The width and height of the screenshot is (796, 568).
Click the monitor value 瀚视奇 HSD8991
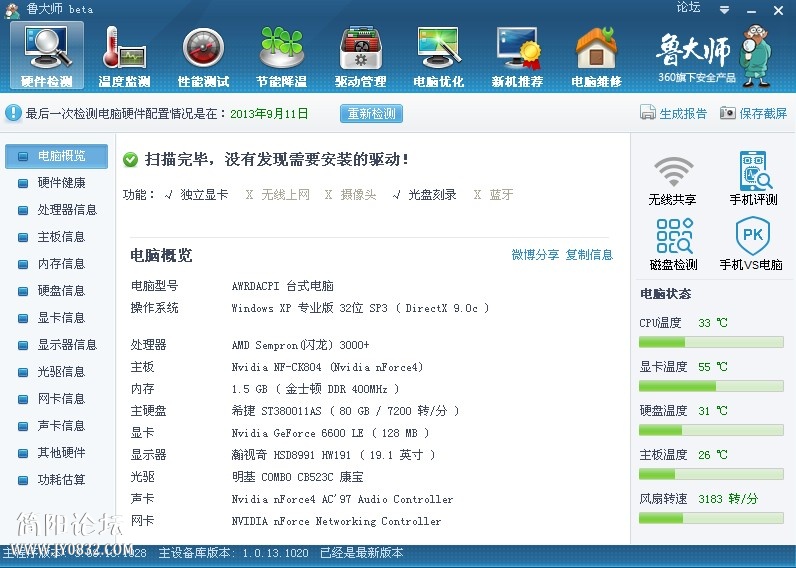coord(334,455)
